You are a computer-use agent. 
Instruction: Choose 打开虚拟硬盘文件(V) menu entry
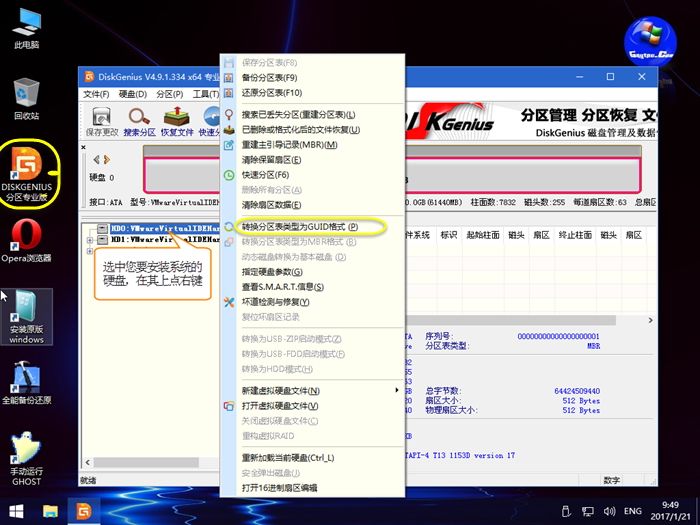click(x=312, y=406)
